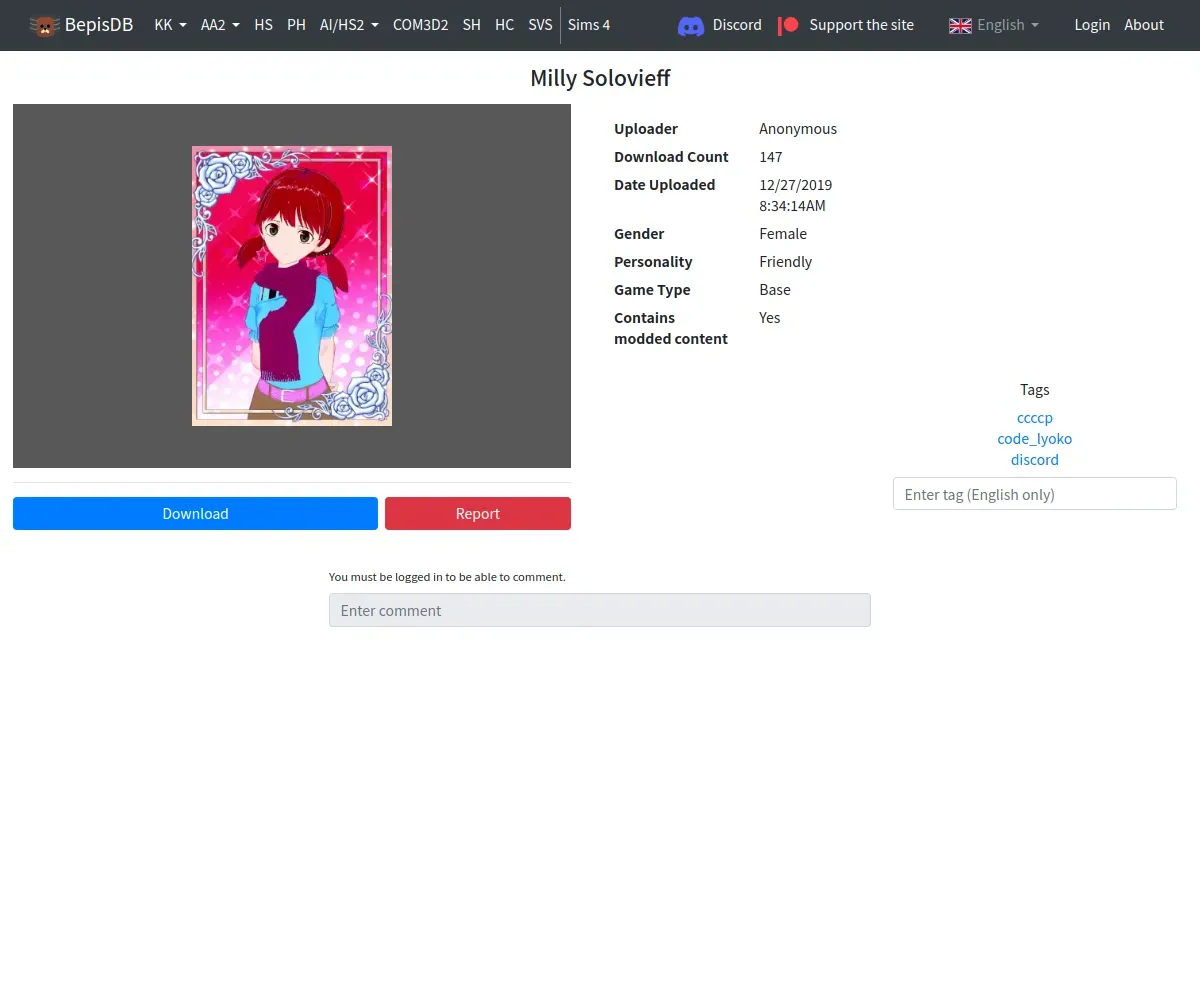Click the Login link
Image resolution: width=1200 pixels, height=1000 pixels.
click(x=1092, y=25)
